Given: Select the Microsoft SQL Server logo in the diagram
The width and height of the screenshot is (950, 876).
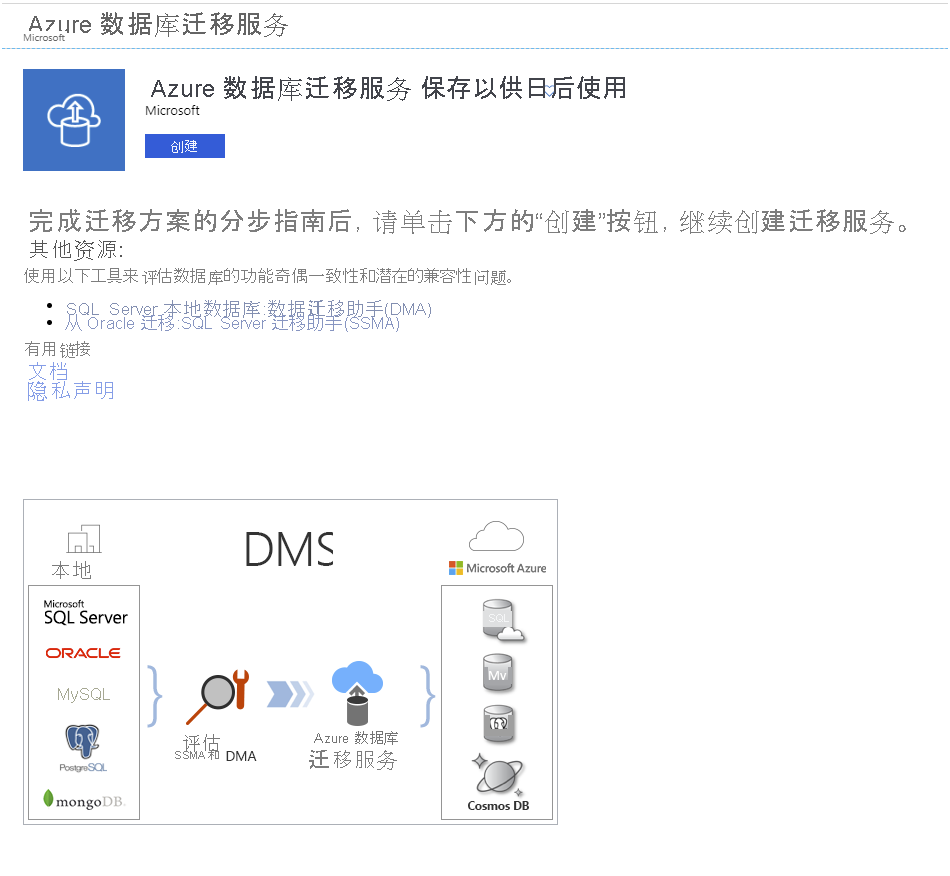Looking at the screenshot, I should click(x=85, y=612).
